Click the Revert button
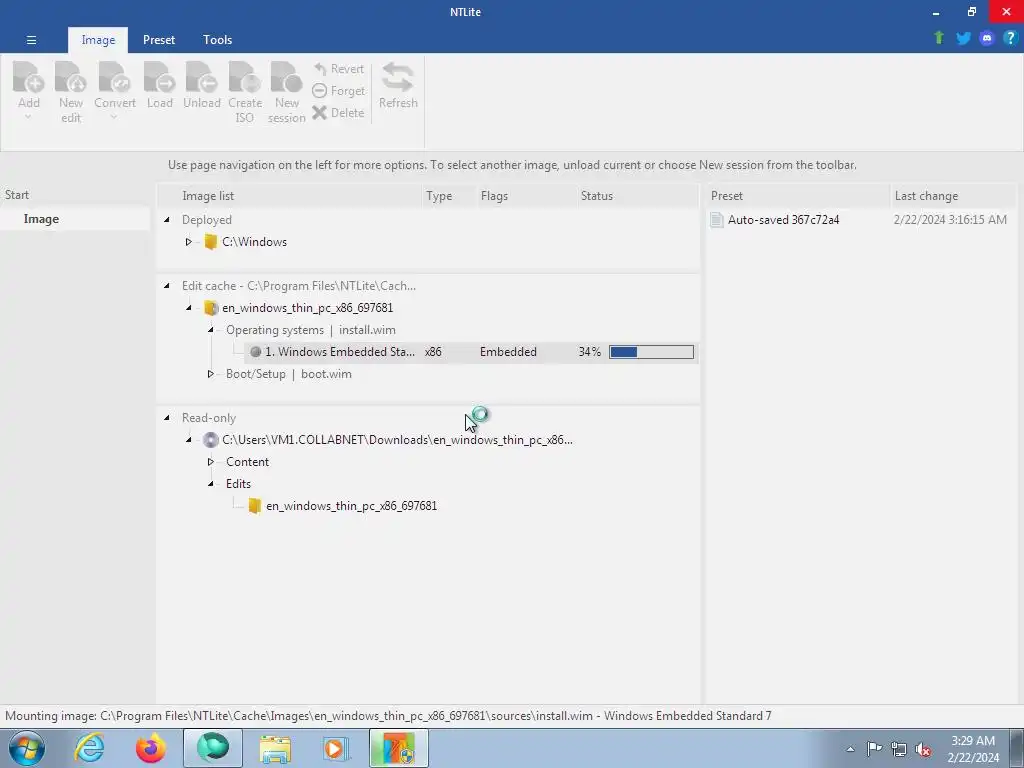 pos(338,69)
